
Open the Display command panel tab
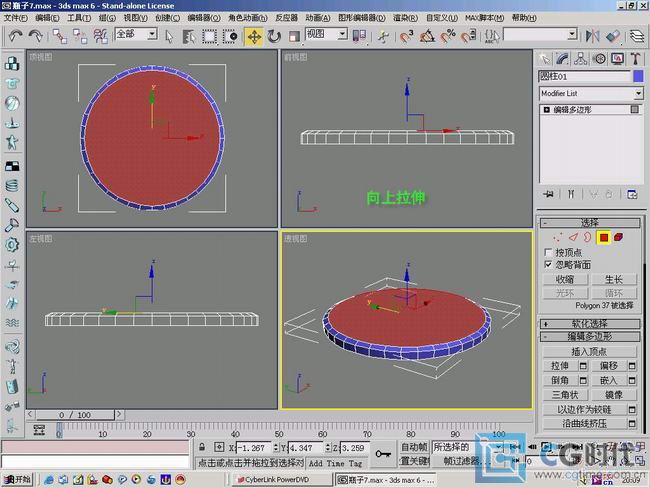[617, 59]
